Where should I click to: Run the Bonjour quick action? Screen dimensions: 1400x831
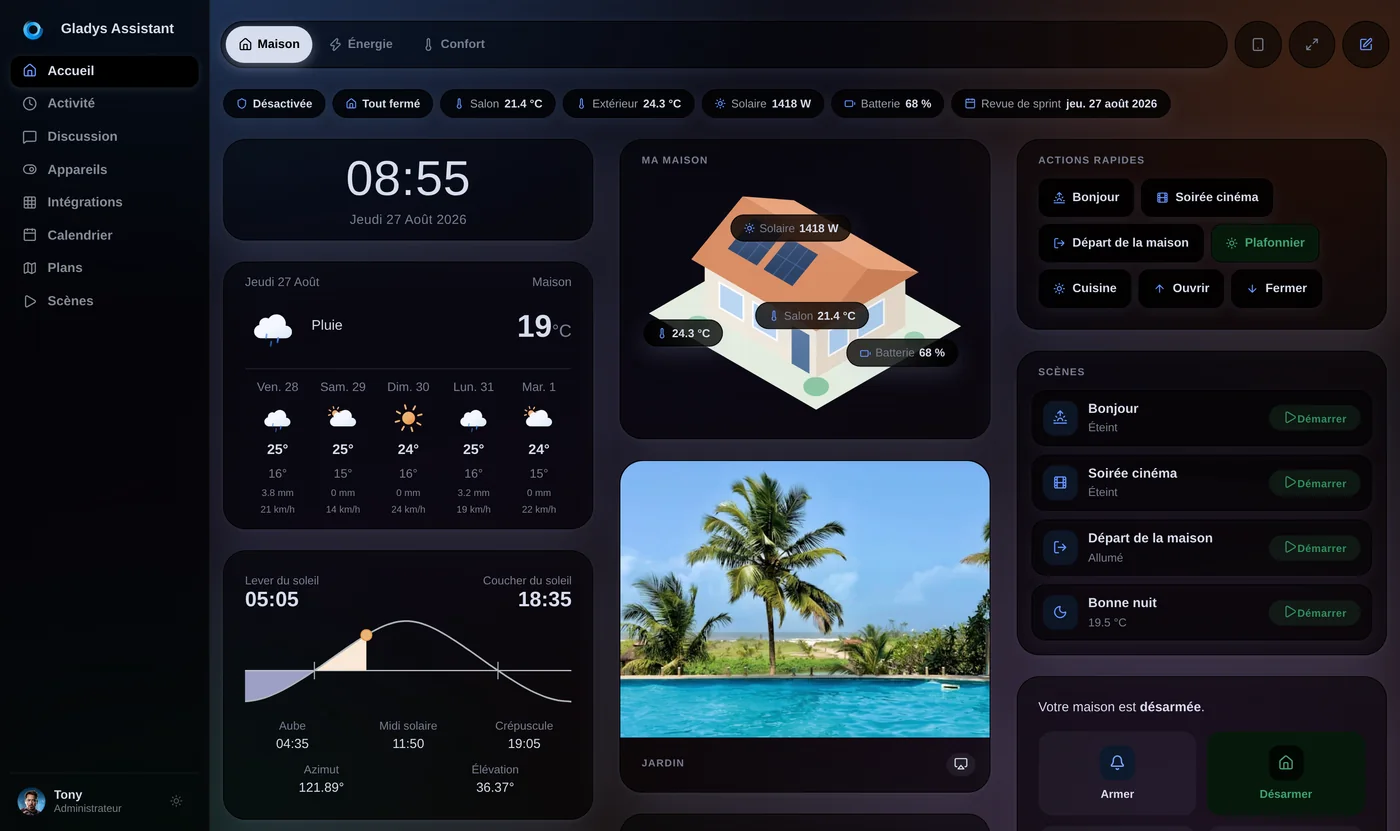point(1086,197)
